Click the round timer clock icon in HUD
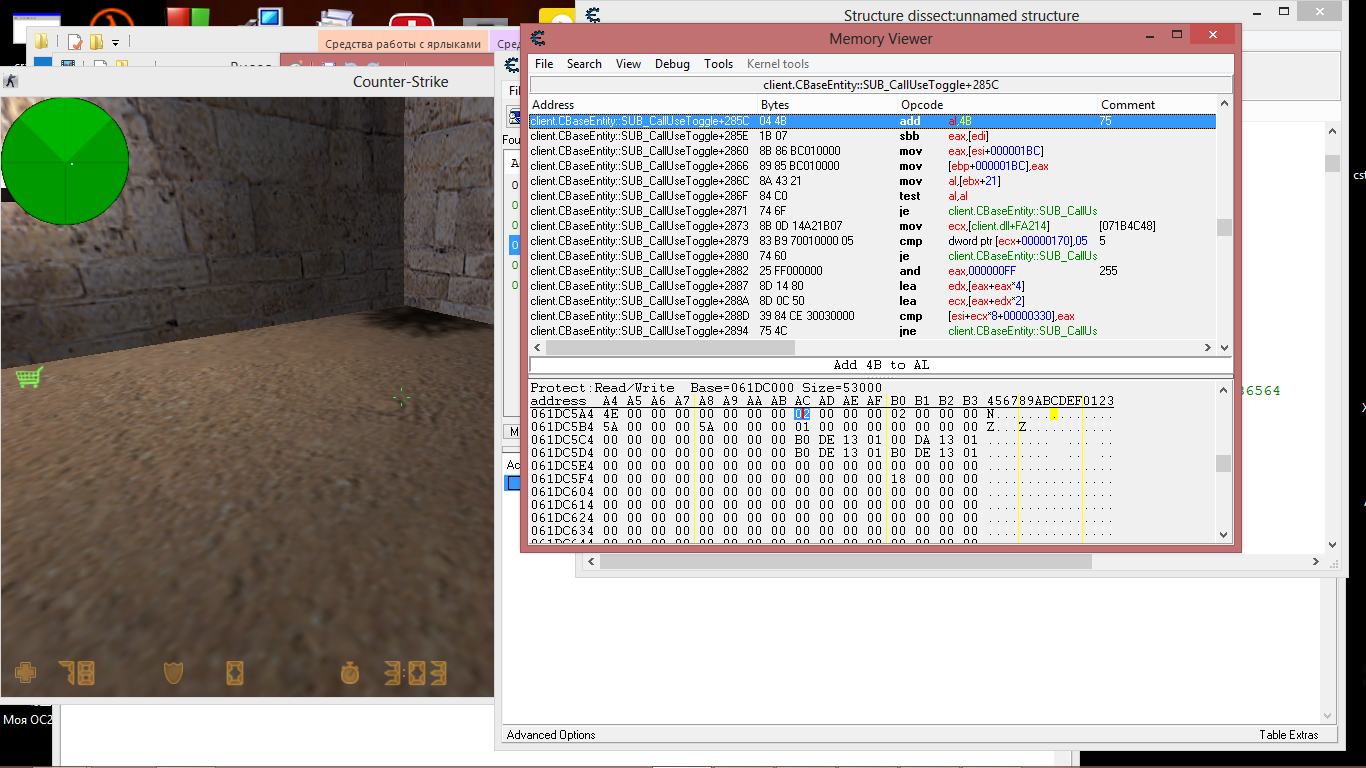The height and width of the screenshot is (768, 1366). [349, 673]
